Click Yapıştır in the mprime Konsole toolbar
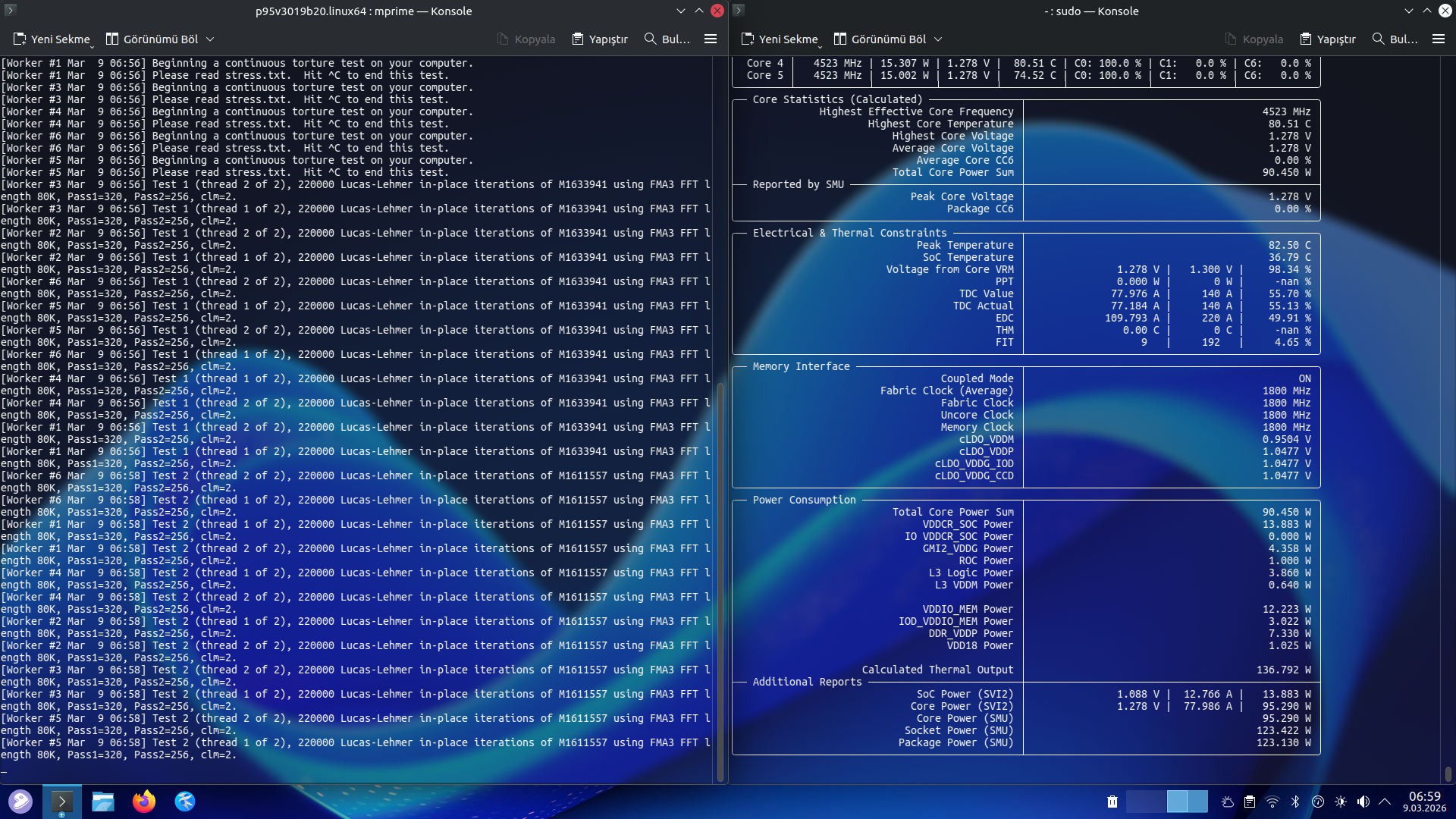This screenshot has height=819, width=1456. tap(600, 39)
